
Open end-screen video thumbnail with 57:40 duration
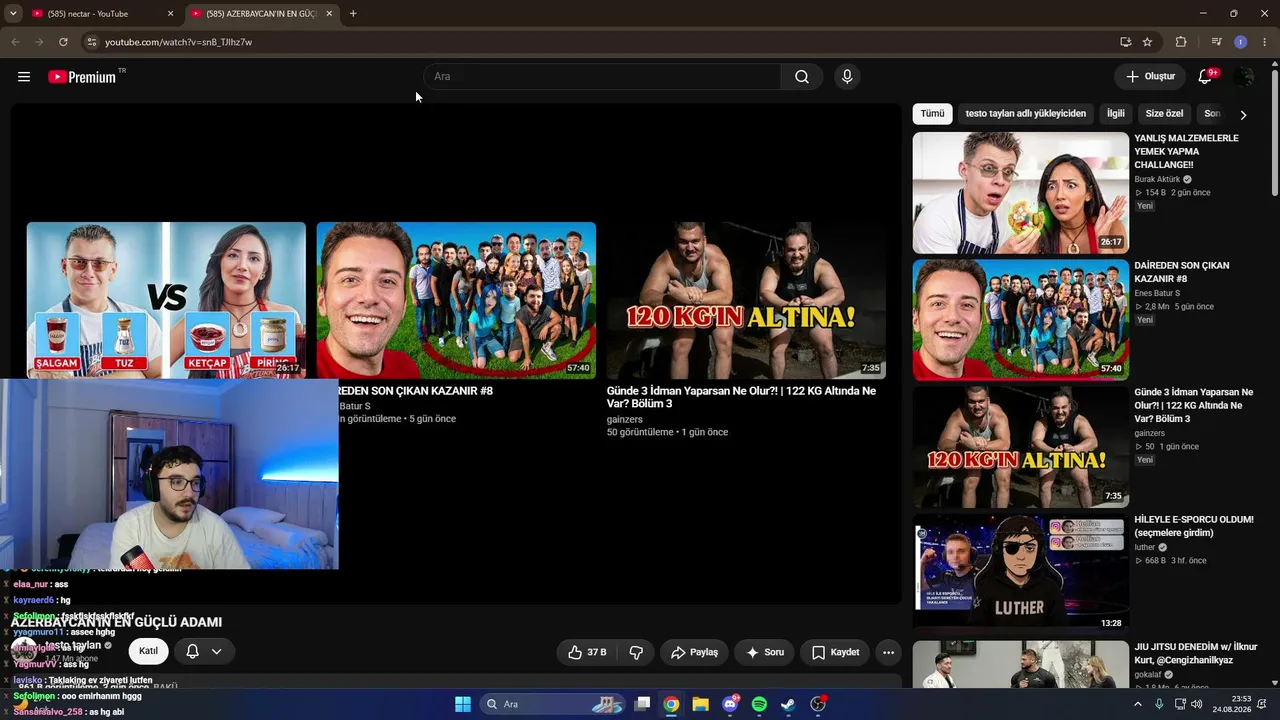pos(456,300)
